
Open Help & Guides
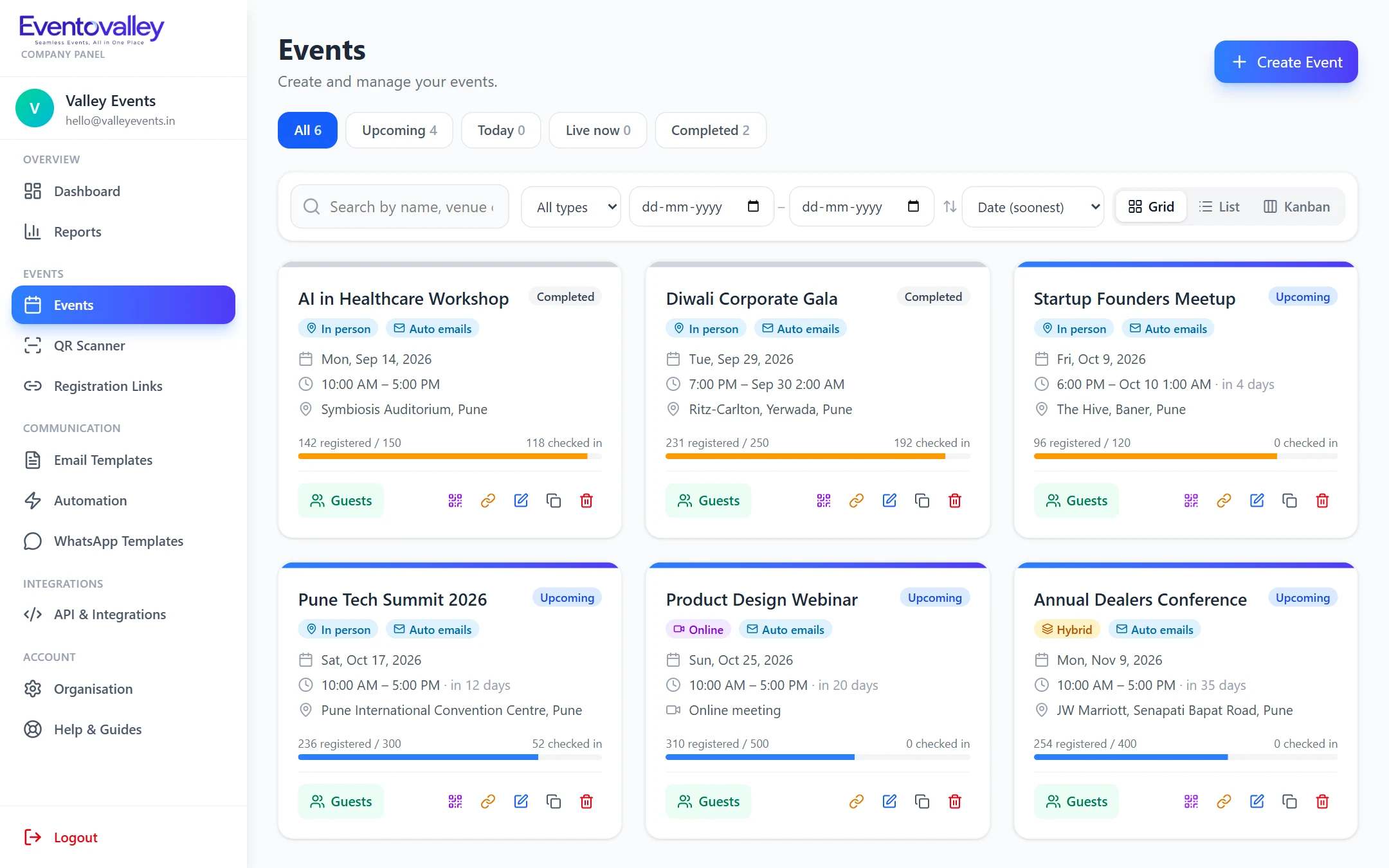point(123,729)
